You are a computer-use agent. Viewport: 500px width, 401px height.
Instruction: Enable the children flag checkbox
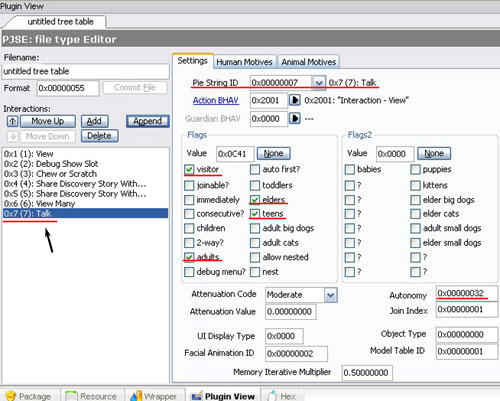pyautogui.click(x=189, y=228)
